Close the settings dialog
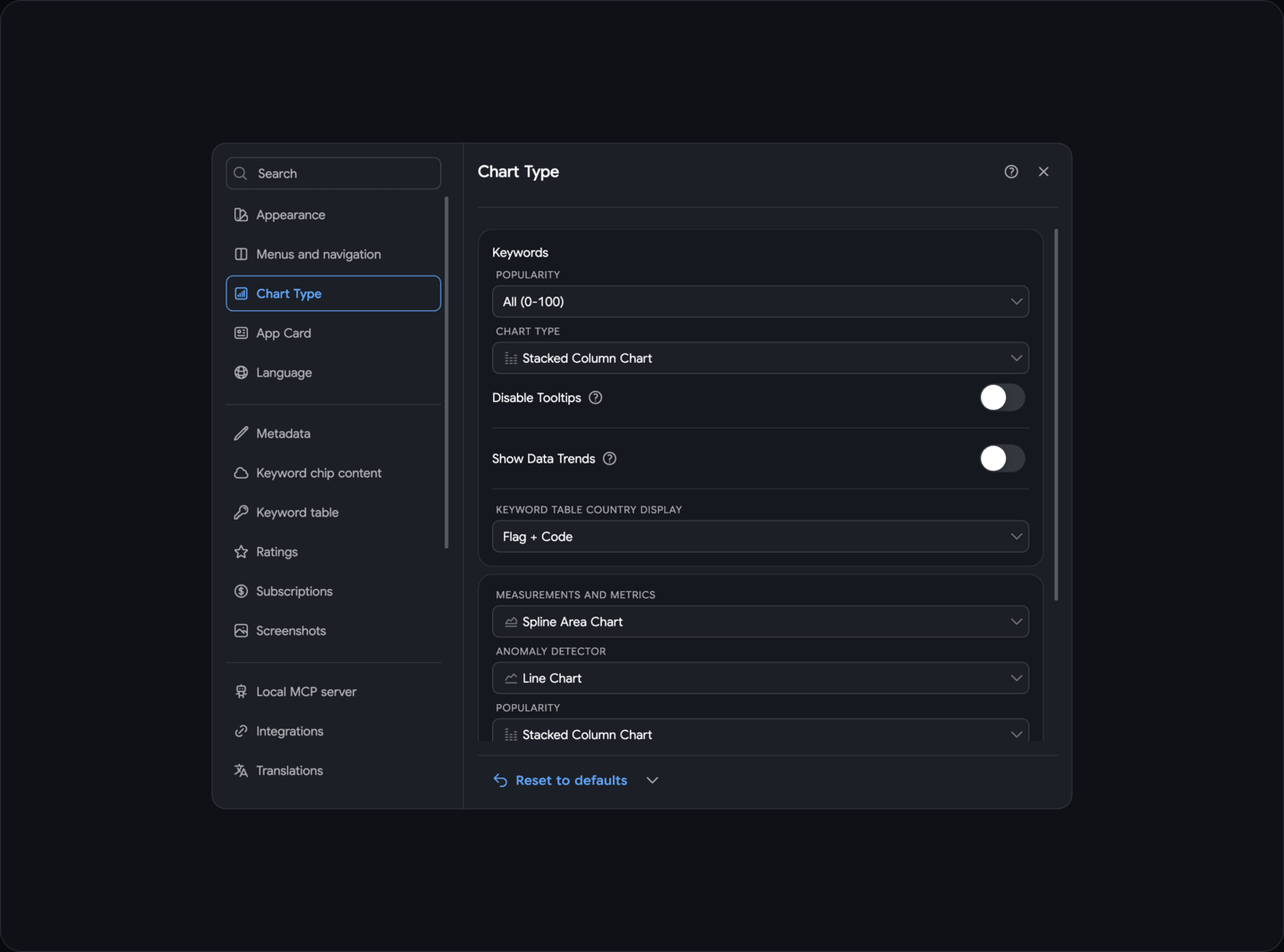 click(x=1043, y=172)
